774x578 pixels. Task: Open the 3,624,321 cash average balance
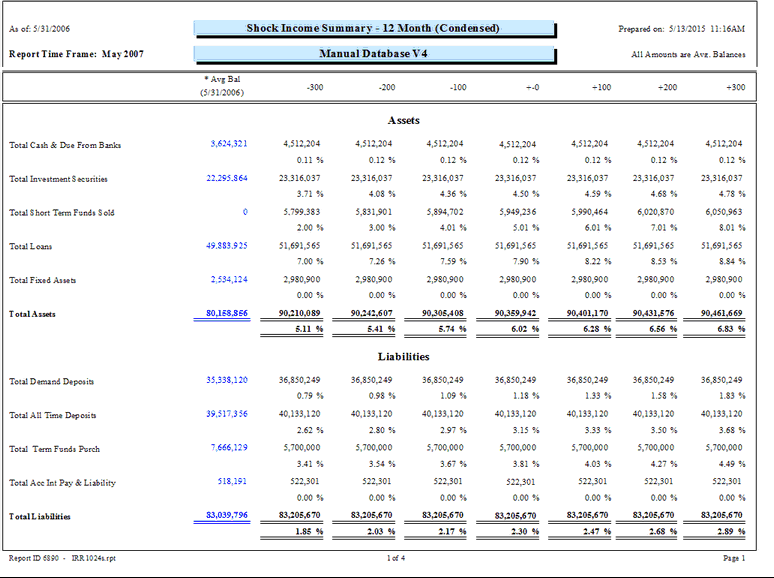pos(228,145)
